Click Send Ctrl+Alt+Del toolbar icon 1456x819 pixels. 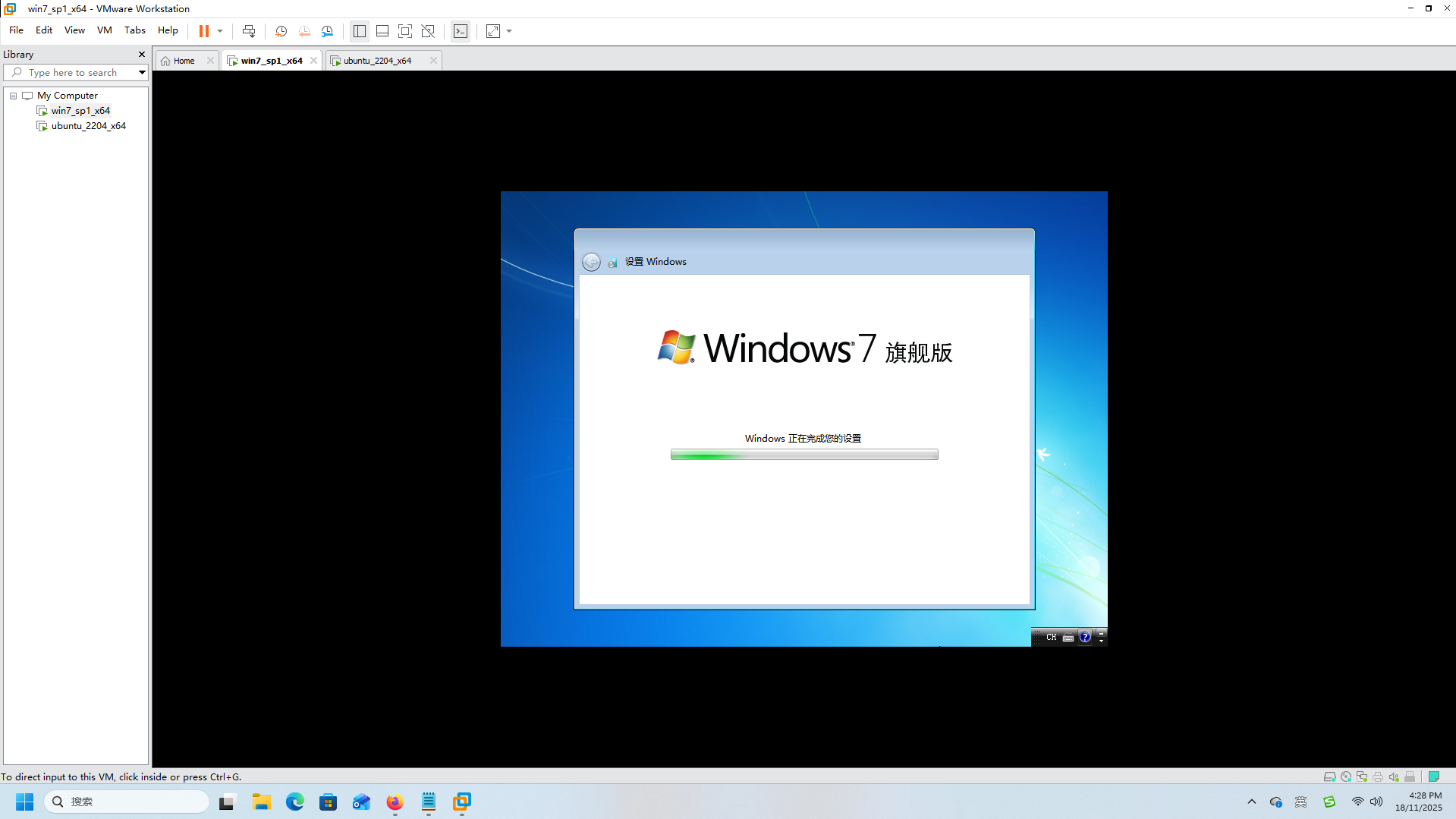click(248, 31)
